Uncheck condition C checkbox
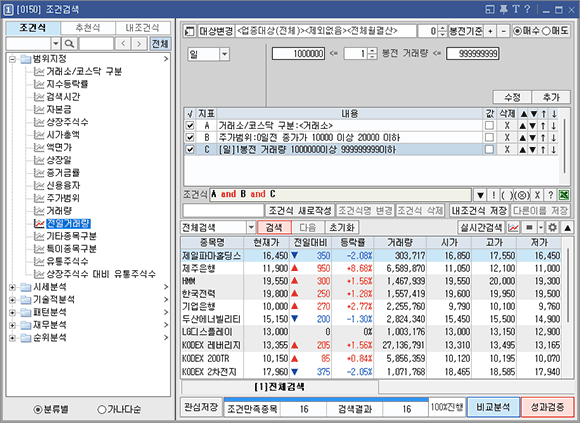Viewport: 580px width, 423px height. (190, 149)
